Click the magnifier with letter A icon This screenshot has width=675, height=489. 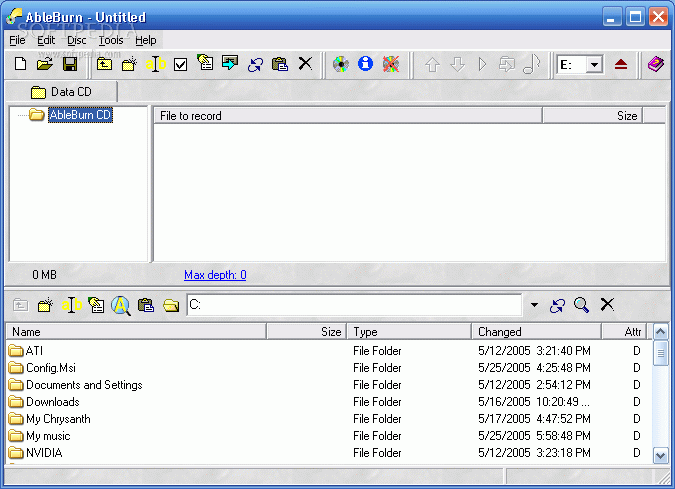click(121, 305)
